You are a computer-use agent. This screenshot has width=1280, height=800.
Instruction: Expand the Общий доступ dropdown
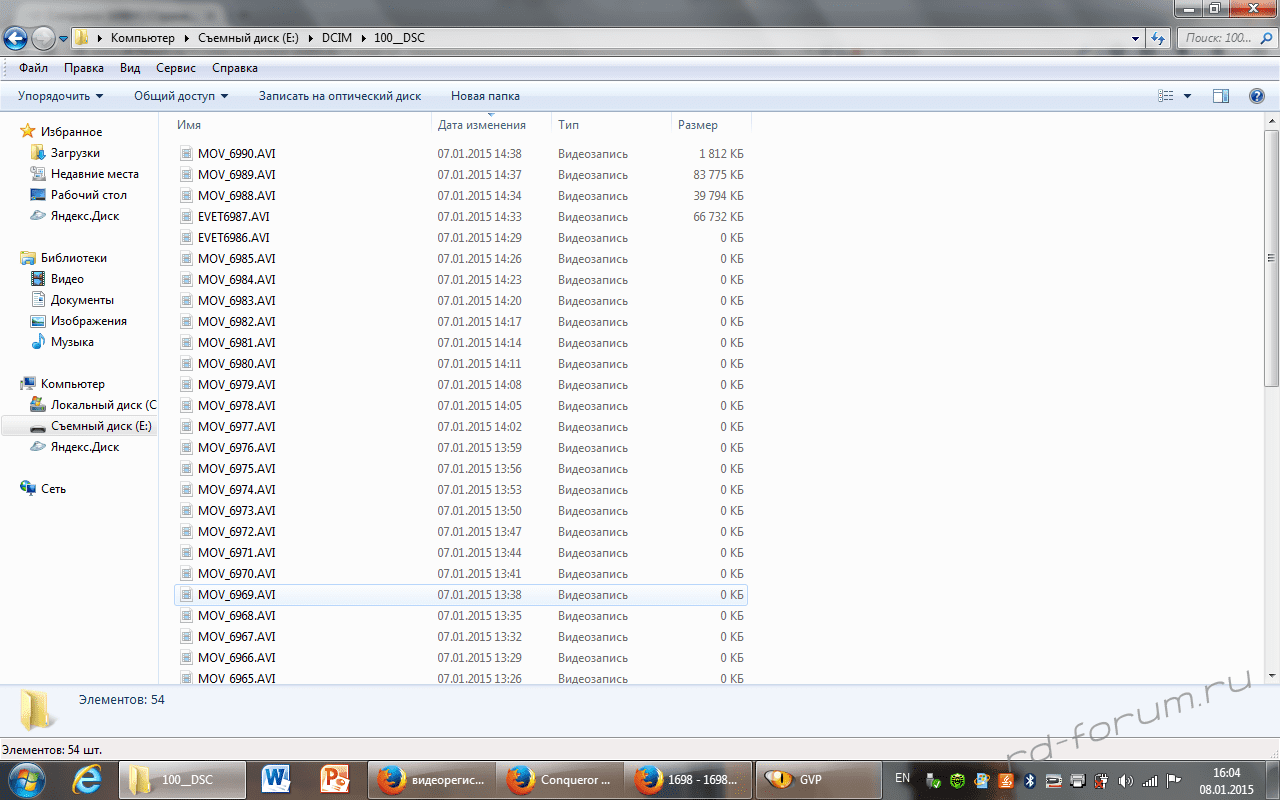tap(181, 96)
